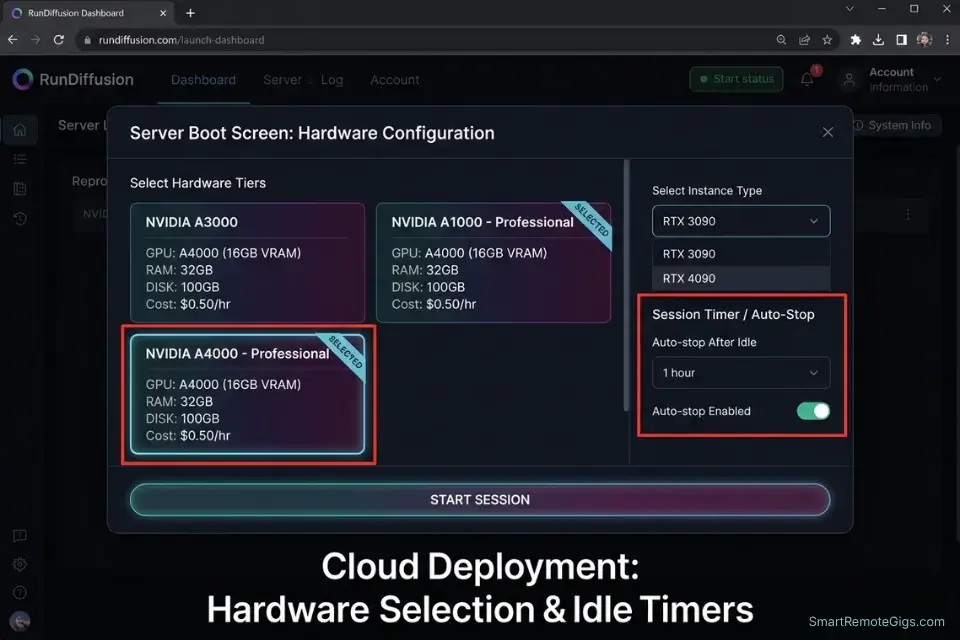Switch to the Account tab
The height and width of the screenshot is (640, 960).
pos(394,80)
